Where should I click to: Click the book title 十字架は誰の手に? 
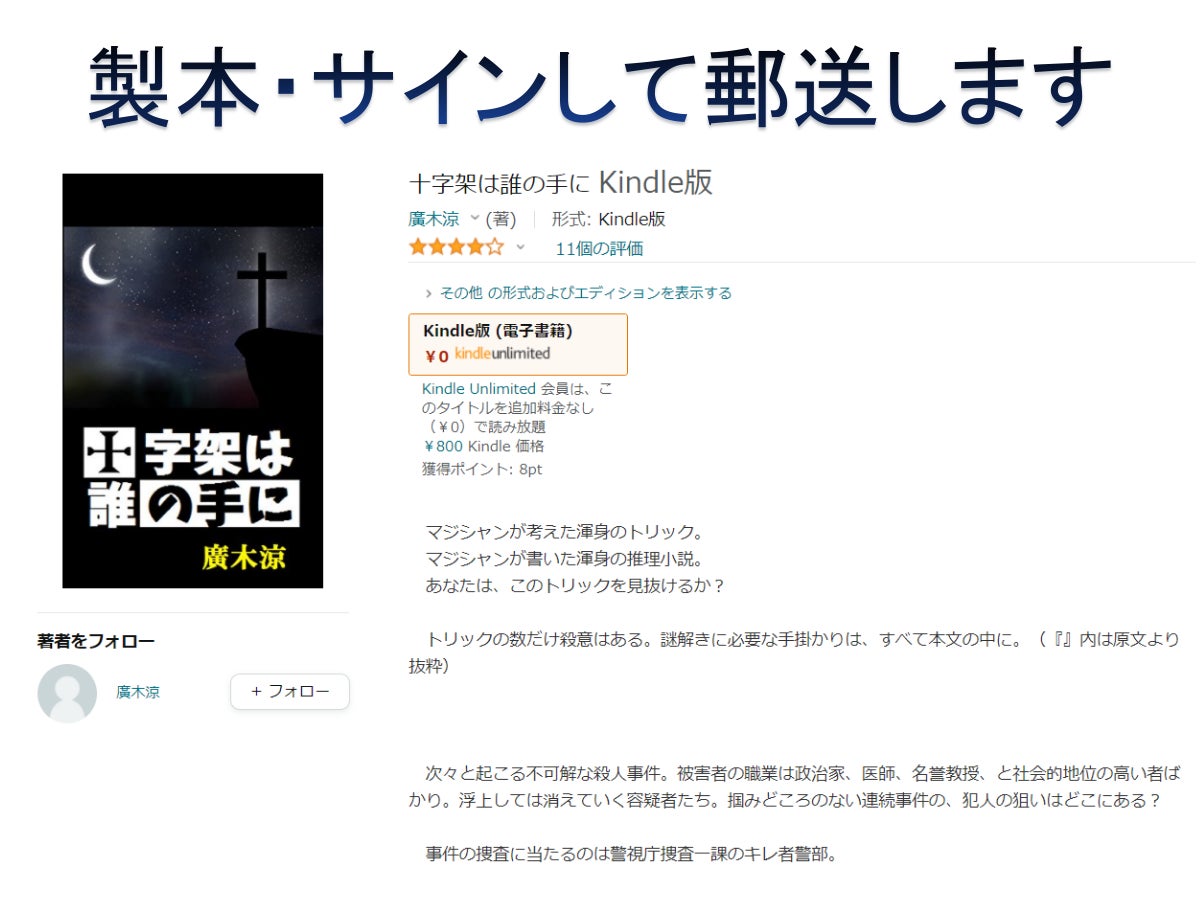pyautogui.click(x=499, y=183)
